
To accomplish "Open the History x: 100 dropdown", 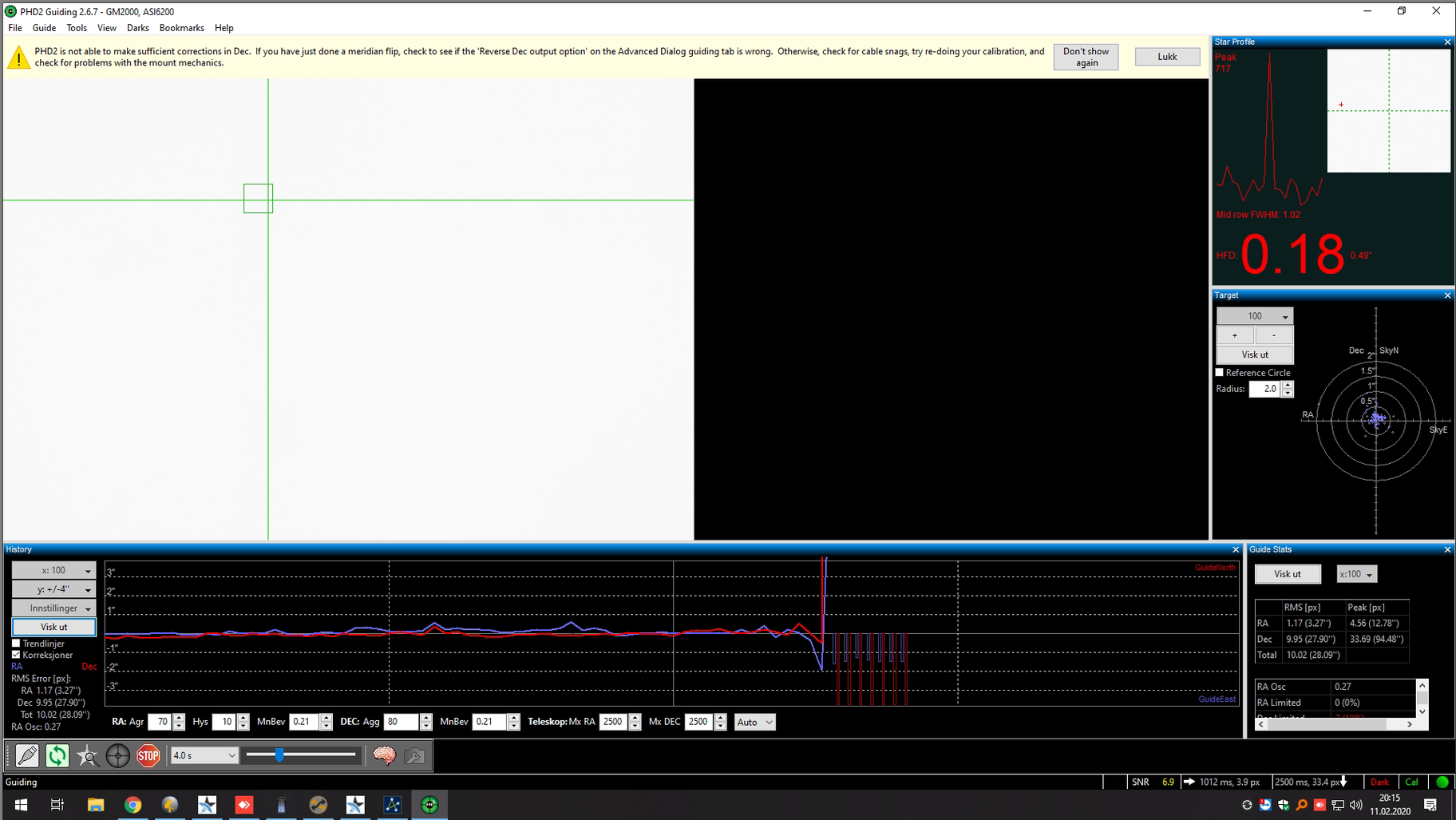I will (x=53, y=570).
